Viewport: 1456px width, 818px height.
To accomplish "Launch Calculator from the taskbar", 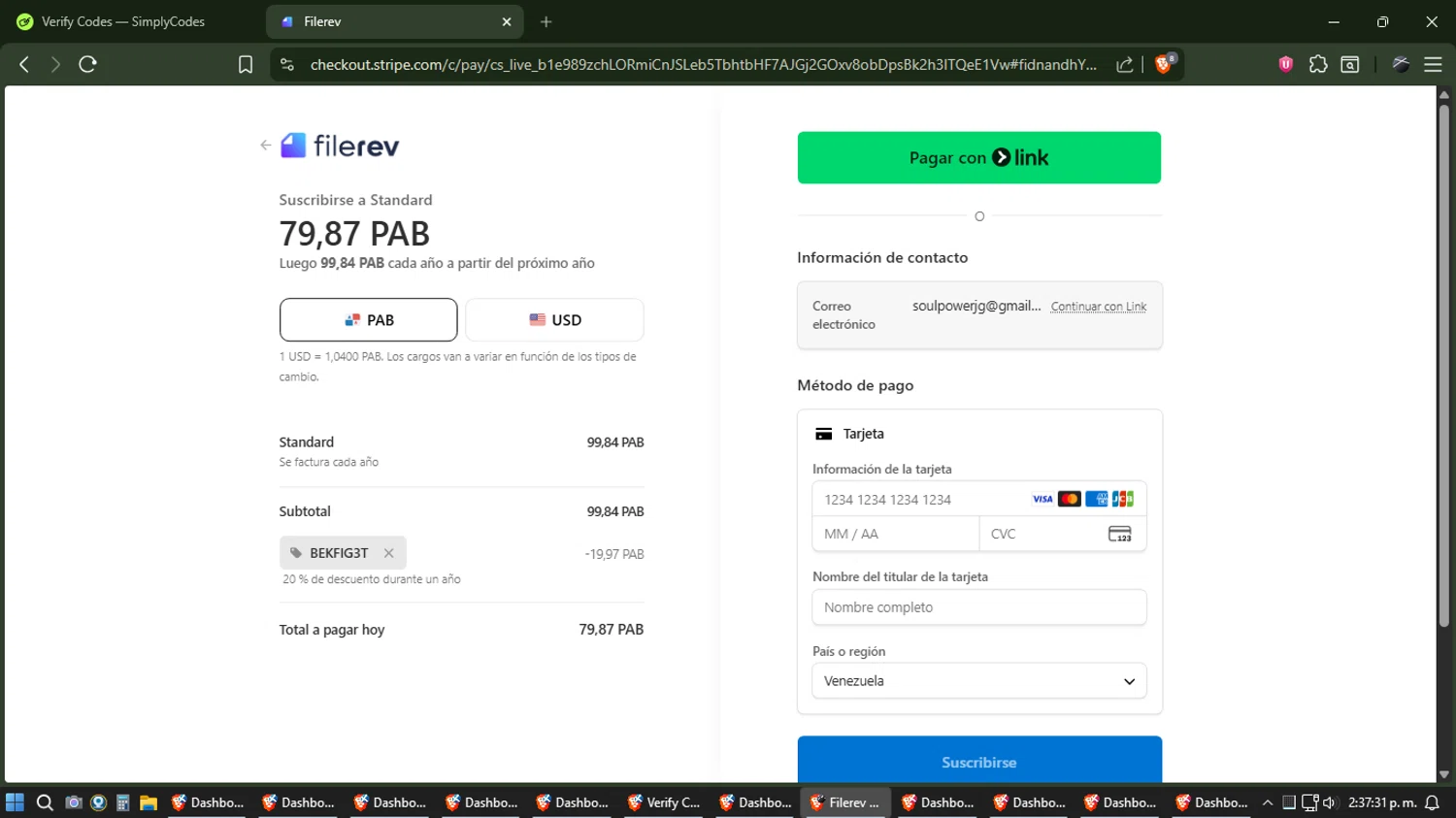I will [x=123, y=802].
